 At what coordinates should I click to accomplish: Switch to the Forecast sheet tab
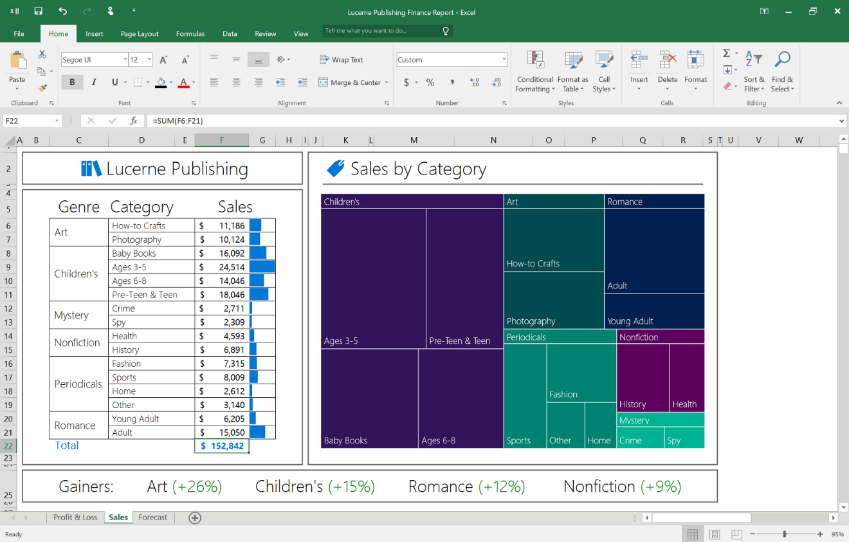click(153, 517)
